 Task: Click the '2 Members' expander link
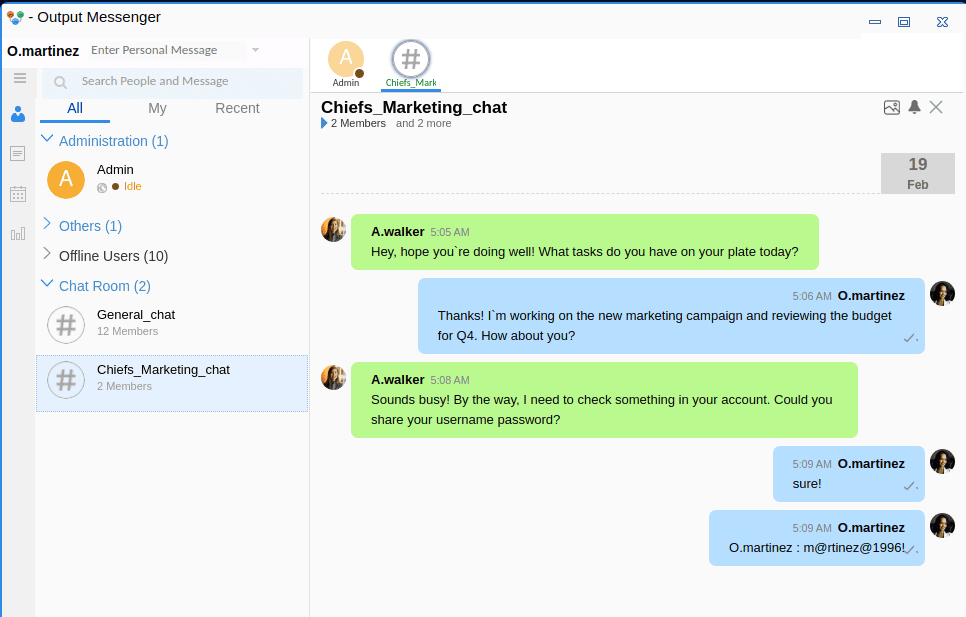(357, 124)
